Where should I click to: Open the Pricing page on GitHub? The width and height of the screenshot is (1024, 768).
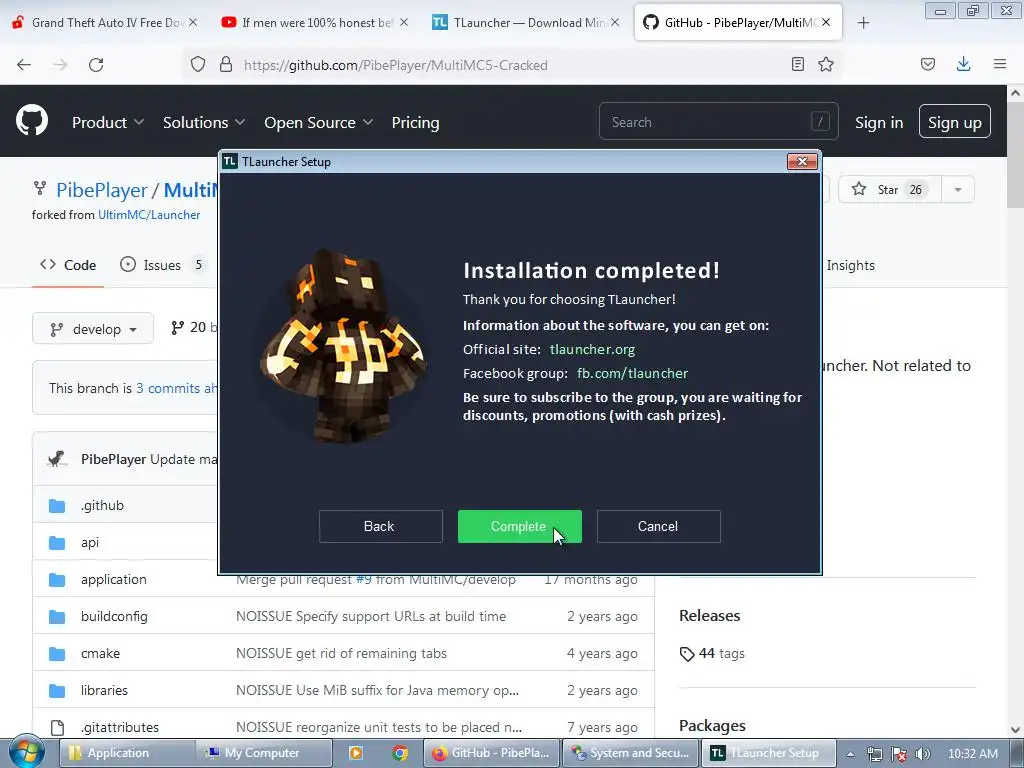tap(415, 122)
